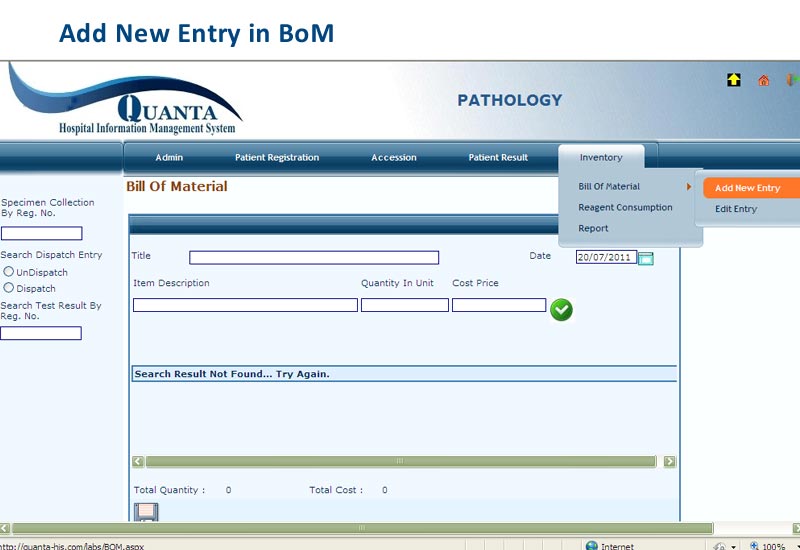
Task: Expand the Bill Of Material submenu arrow
Action: click(689, 187)
